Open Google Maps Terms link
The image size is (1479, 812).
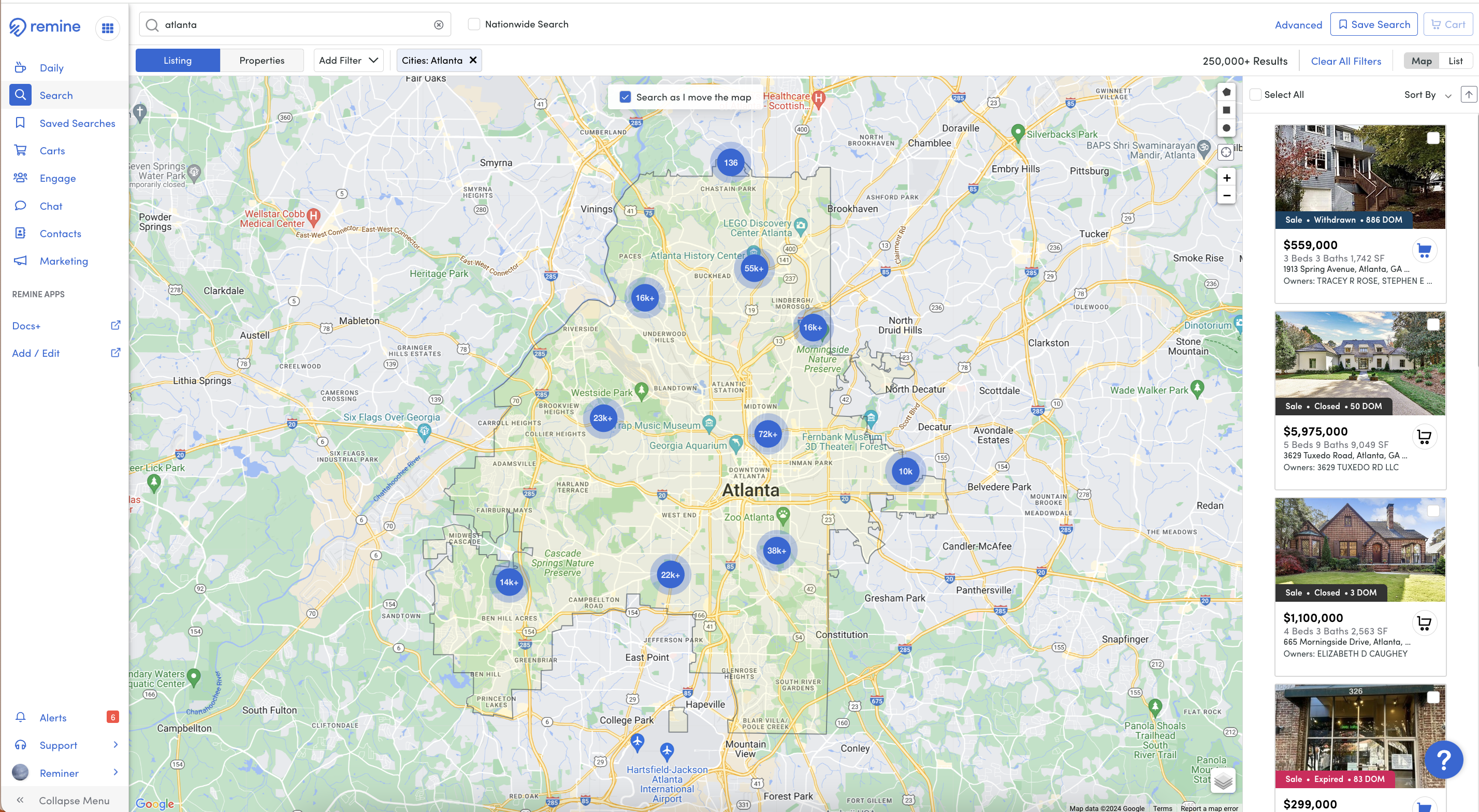(1162, 808)
